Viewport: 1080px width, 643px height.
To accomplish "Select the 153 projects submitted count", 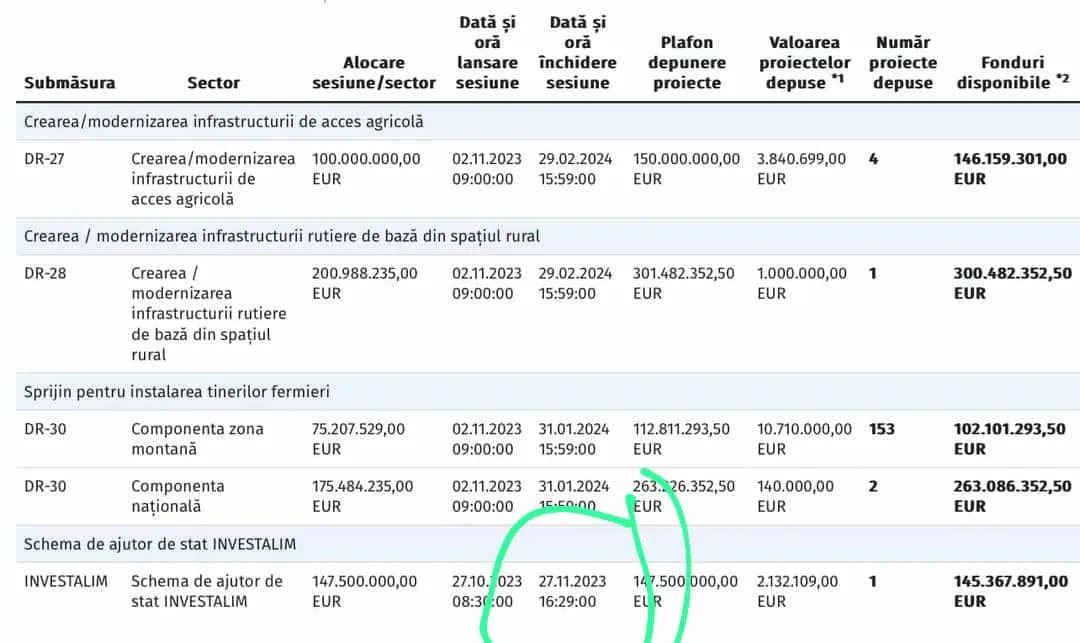I will click(x=881, y=429).
